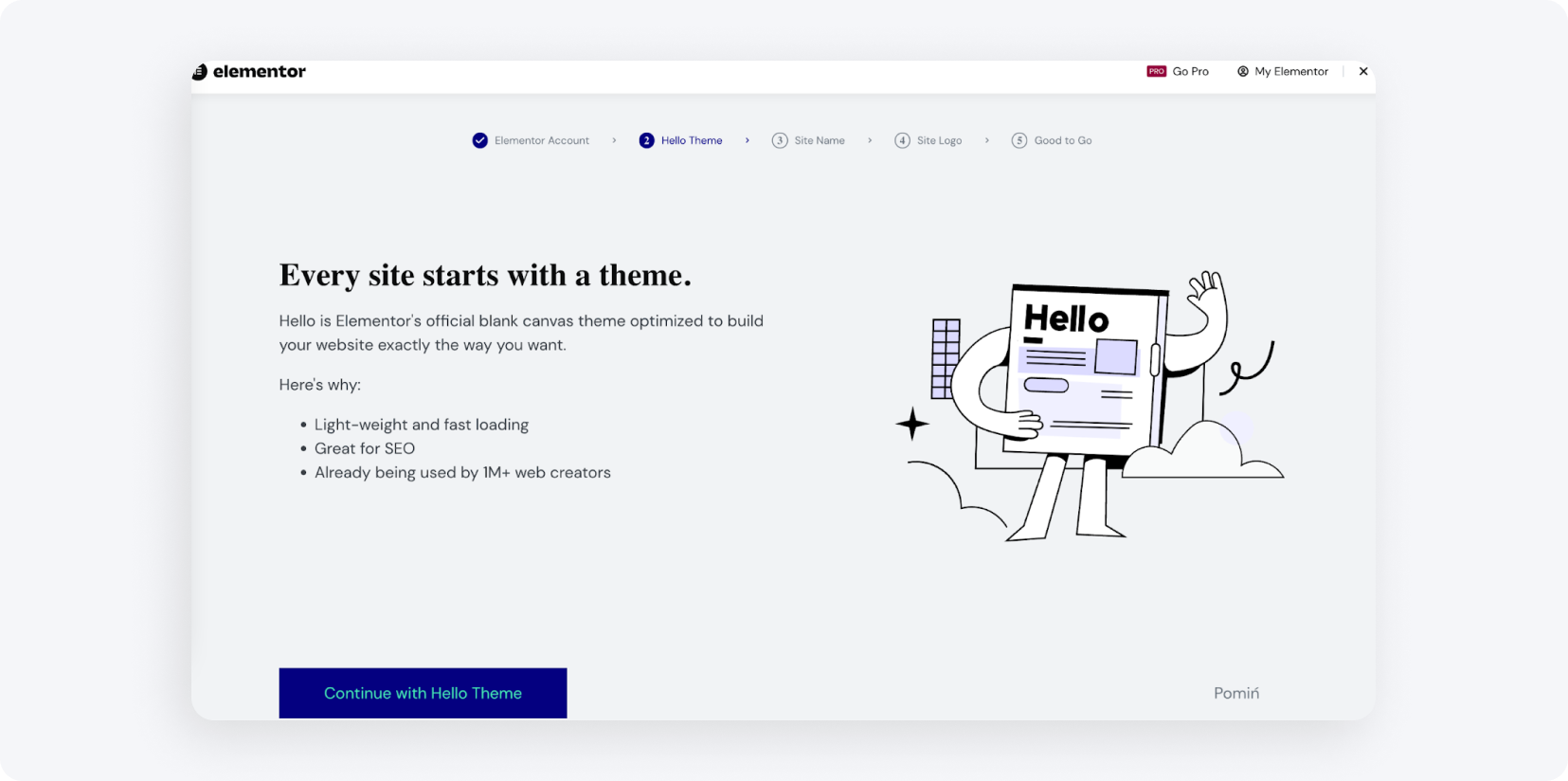The image size is (1568, 781).
Task: Click the text Already being used by 1M+ web creators
Action: [x=462, y=472]
